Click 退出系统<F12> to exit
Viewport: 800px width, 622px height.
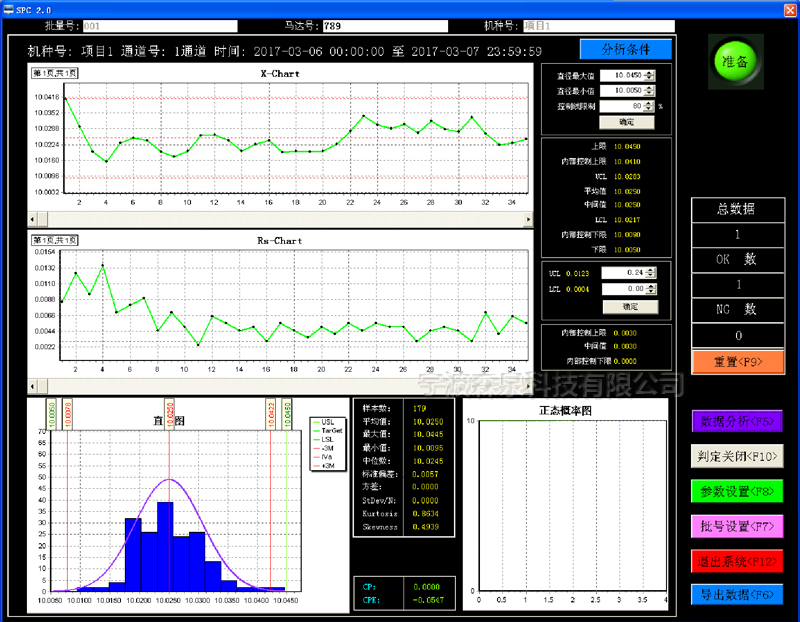(x=738, y=560)
